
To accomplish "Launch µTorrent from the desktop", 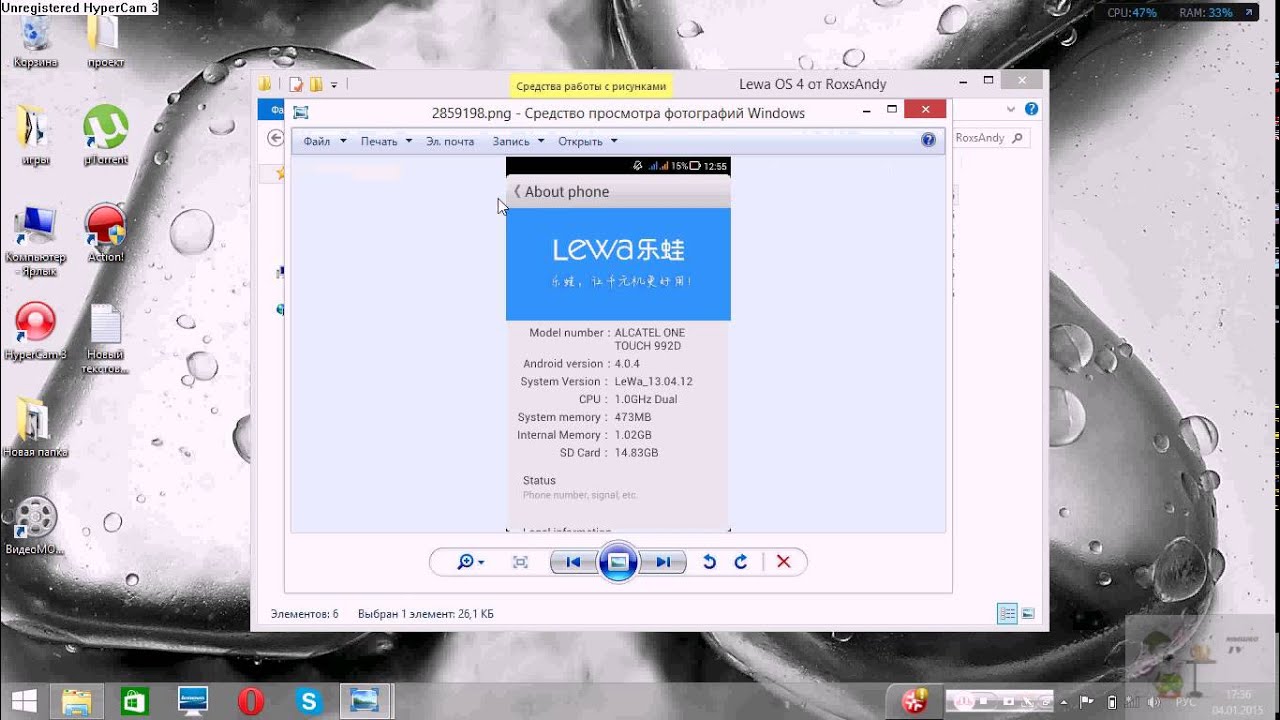I will click(x=105, y=136).
